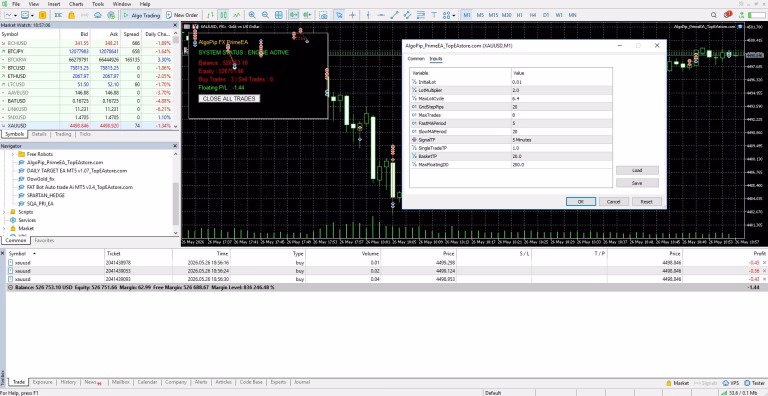Image resolution: width=768 pixels, height=396 pixels.
Task: Toggle the Algo Trading button
Action: tap(142, 15)
